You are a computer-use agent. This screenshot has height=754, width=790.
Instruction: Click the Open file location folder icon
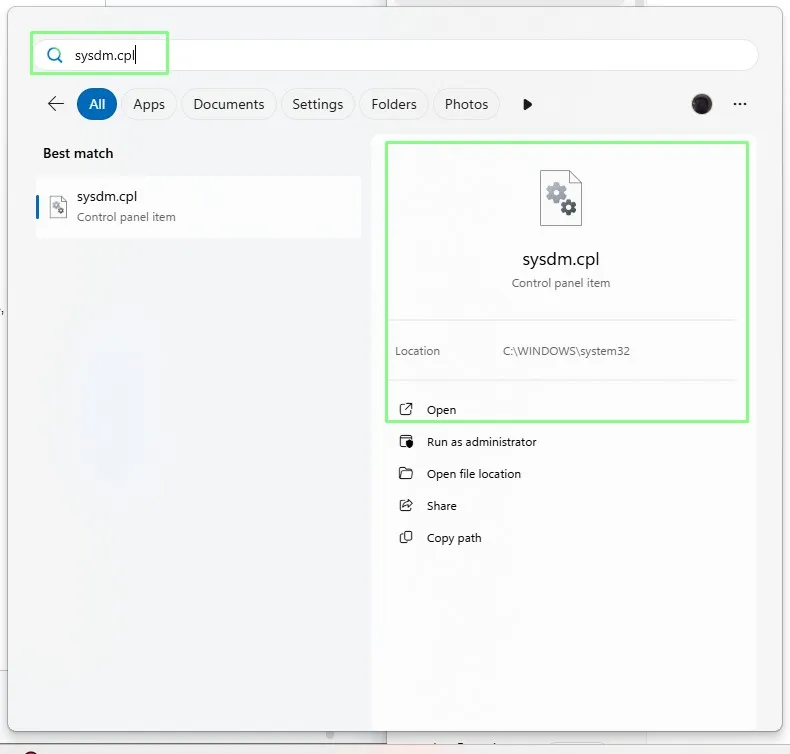(406, 473)
